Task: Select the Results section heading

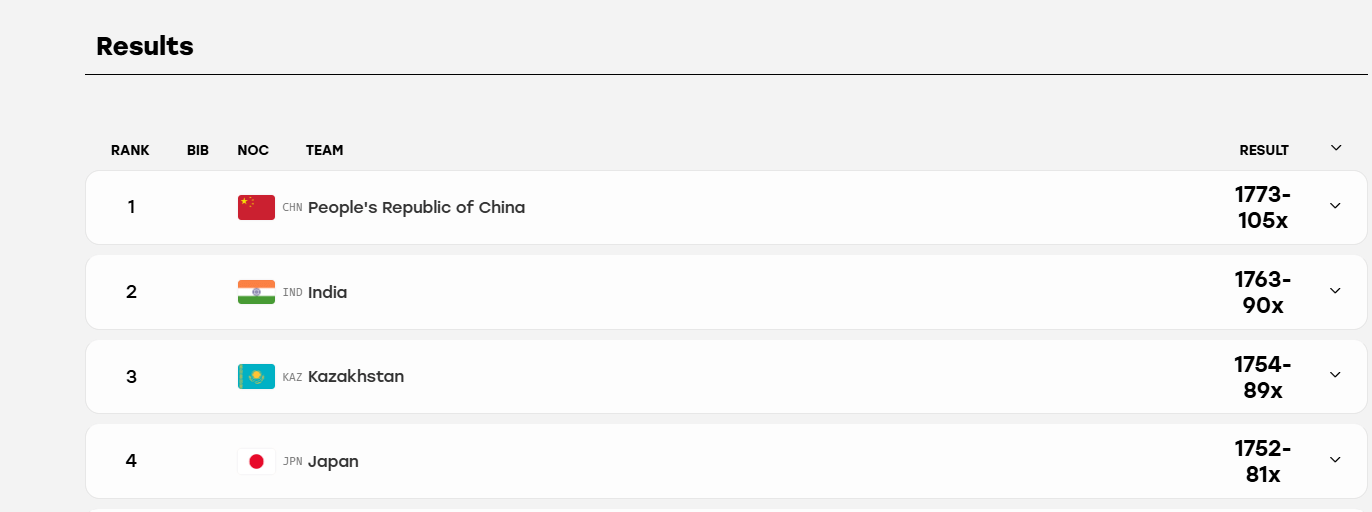Action: tap(145, 46)
